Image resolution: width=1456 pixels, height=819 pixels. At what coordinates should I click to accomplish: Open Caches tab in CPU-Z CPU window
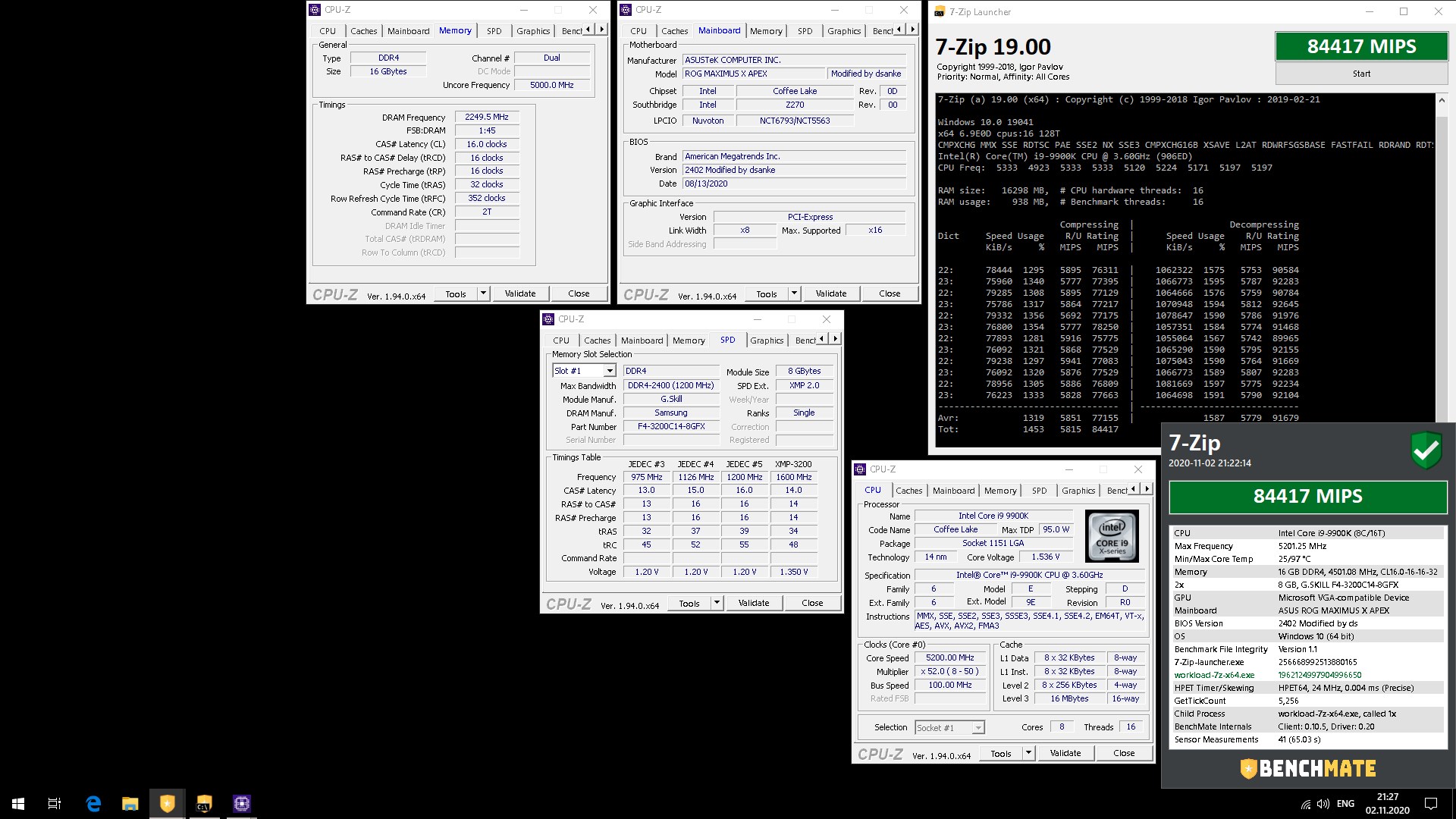(x=908, y=491)
